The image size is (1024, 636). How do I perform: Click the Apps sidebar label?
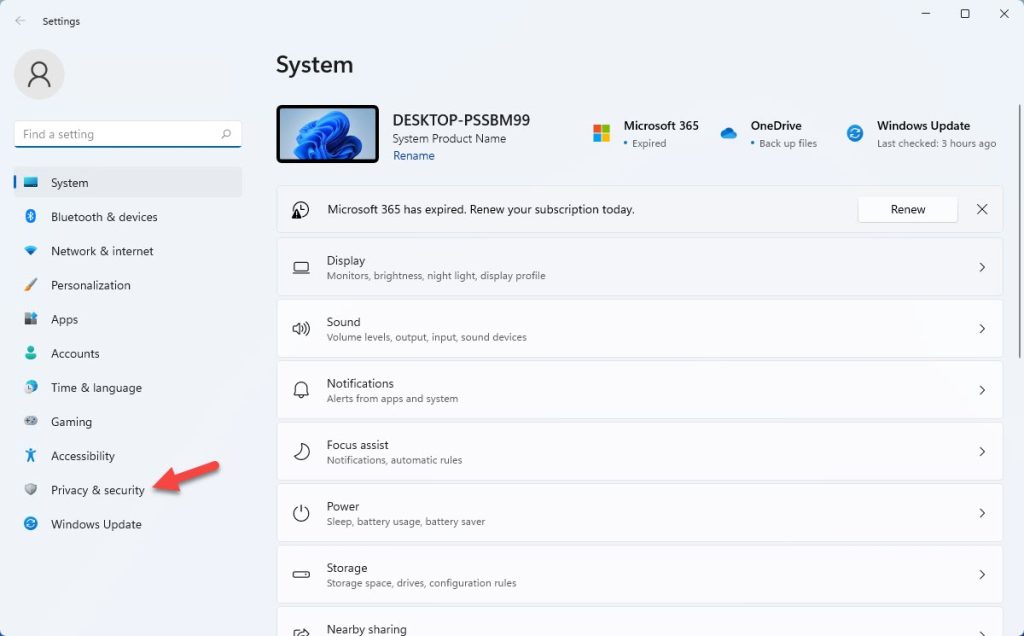[x=64, y=319]
